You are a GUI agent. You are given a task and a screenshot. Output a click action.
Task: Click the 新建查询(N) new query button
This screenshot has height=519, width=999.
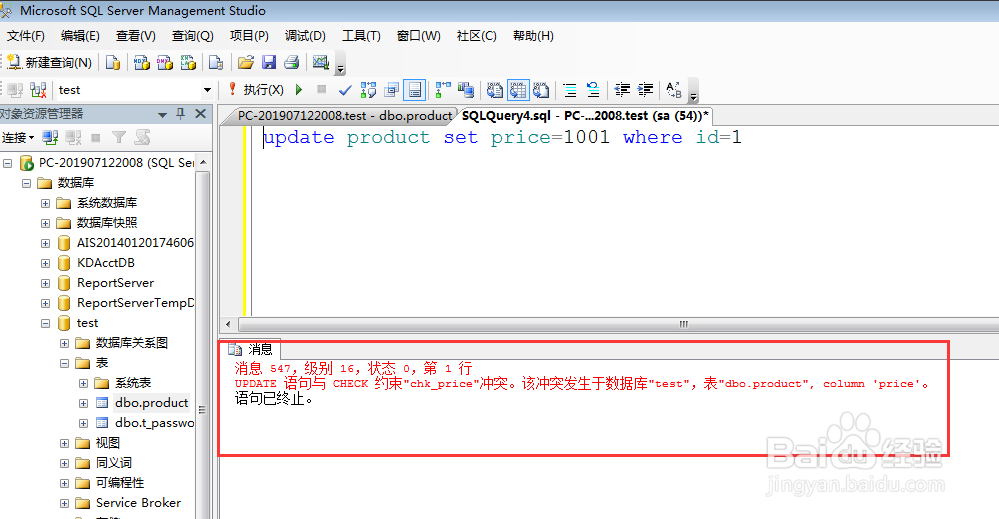[x=50, y=62]
